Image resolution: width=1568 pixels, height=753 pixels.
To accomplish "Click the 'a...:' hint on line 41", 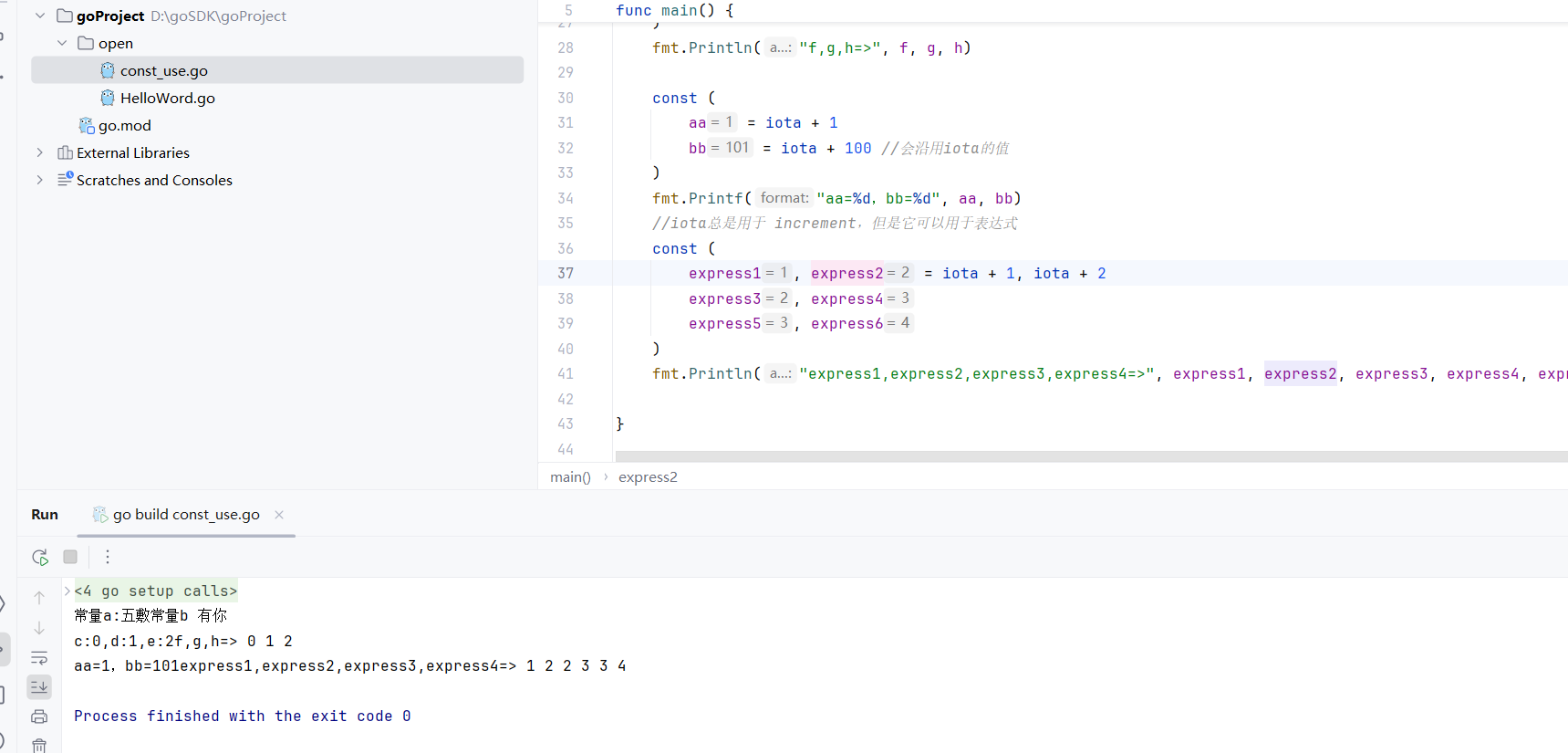I will click(780, 373).
